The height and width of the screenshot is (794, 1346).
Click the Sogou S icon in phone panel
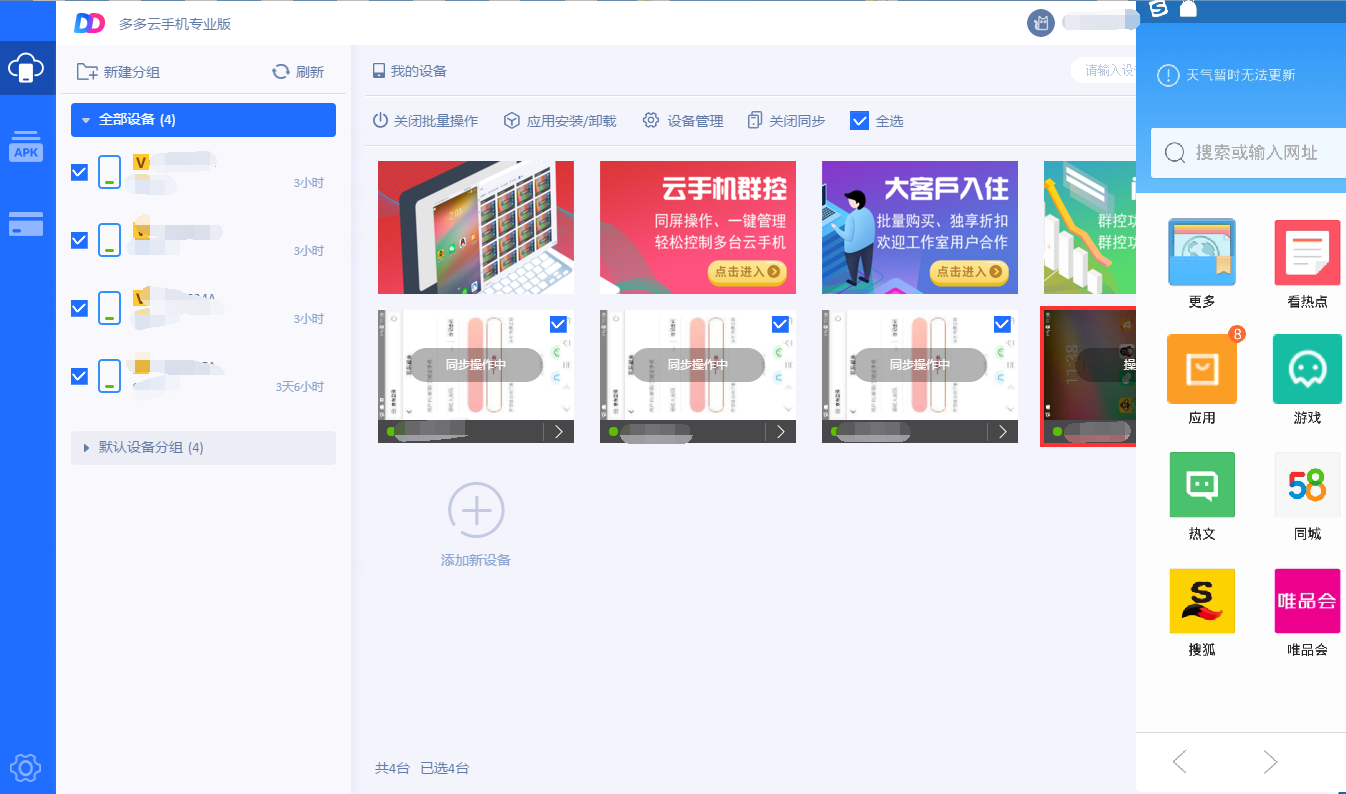coord(1158,9)
